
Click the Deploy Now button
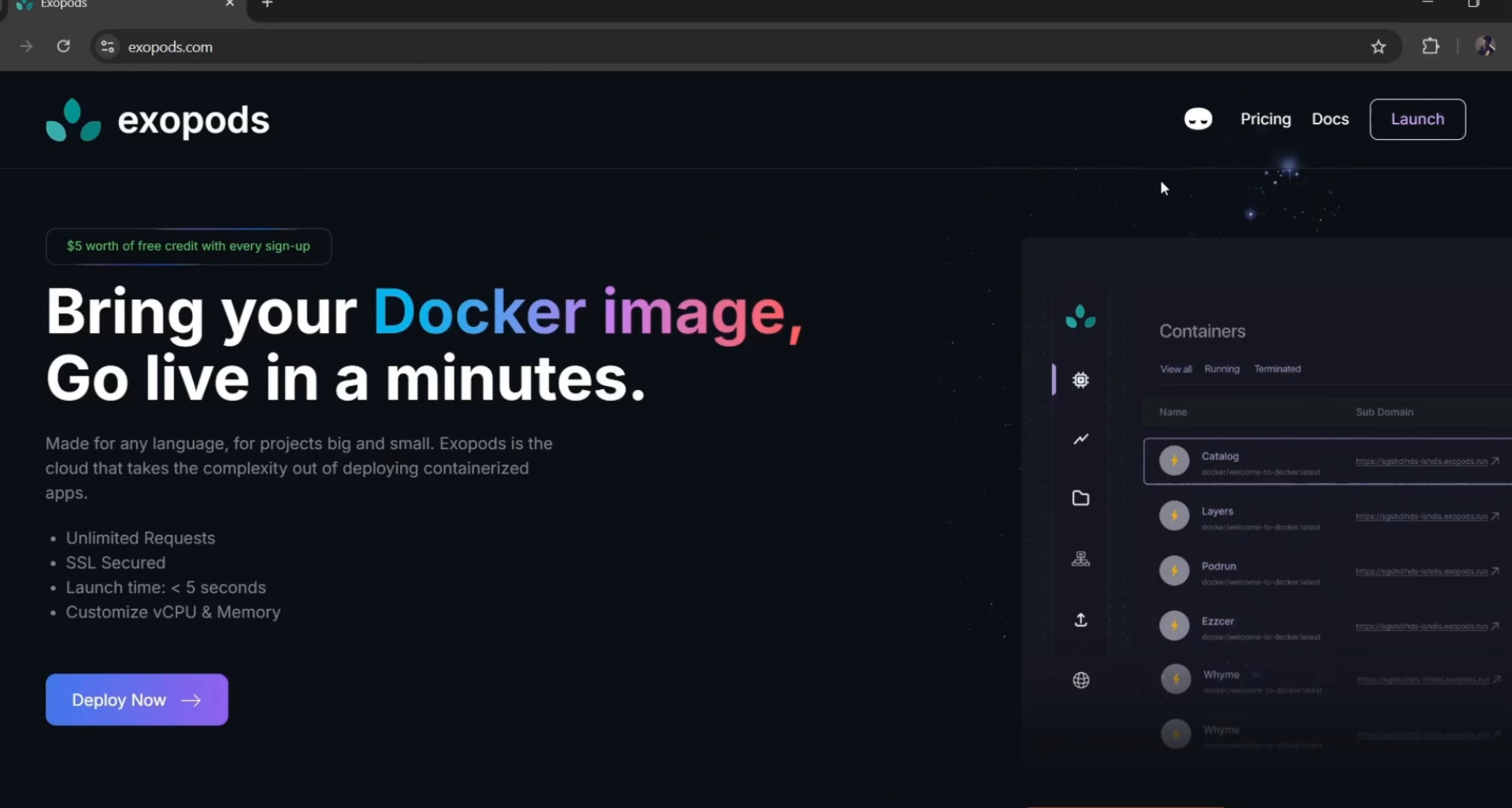coord(137,700)
